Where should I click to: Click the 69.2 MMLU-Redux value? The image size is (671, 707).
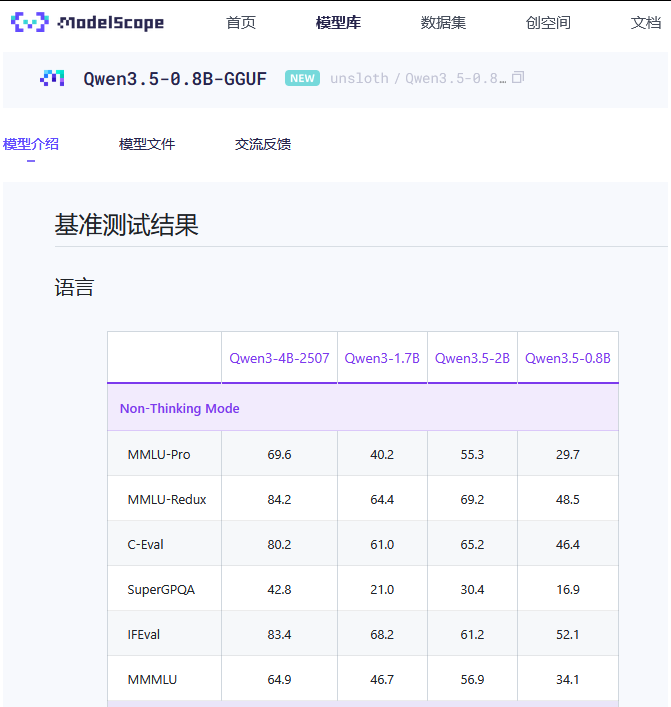[472, 500]
